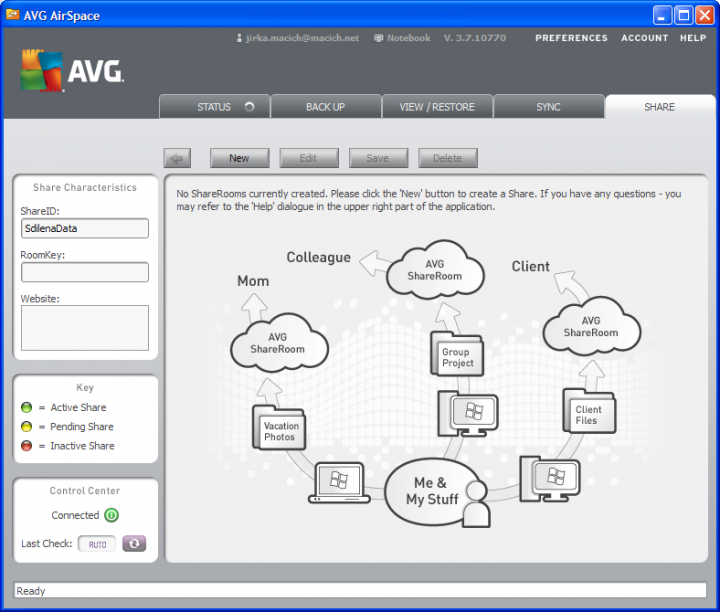Click the version V. 3.7.10770 text
720x612 pixels.
[475, 38]
